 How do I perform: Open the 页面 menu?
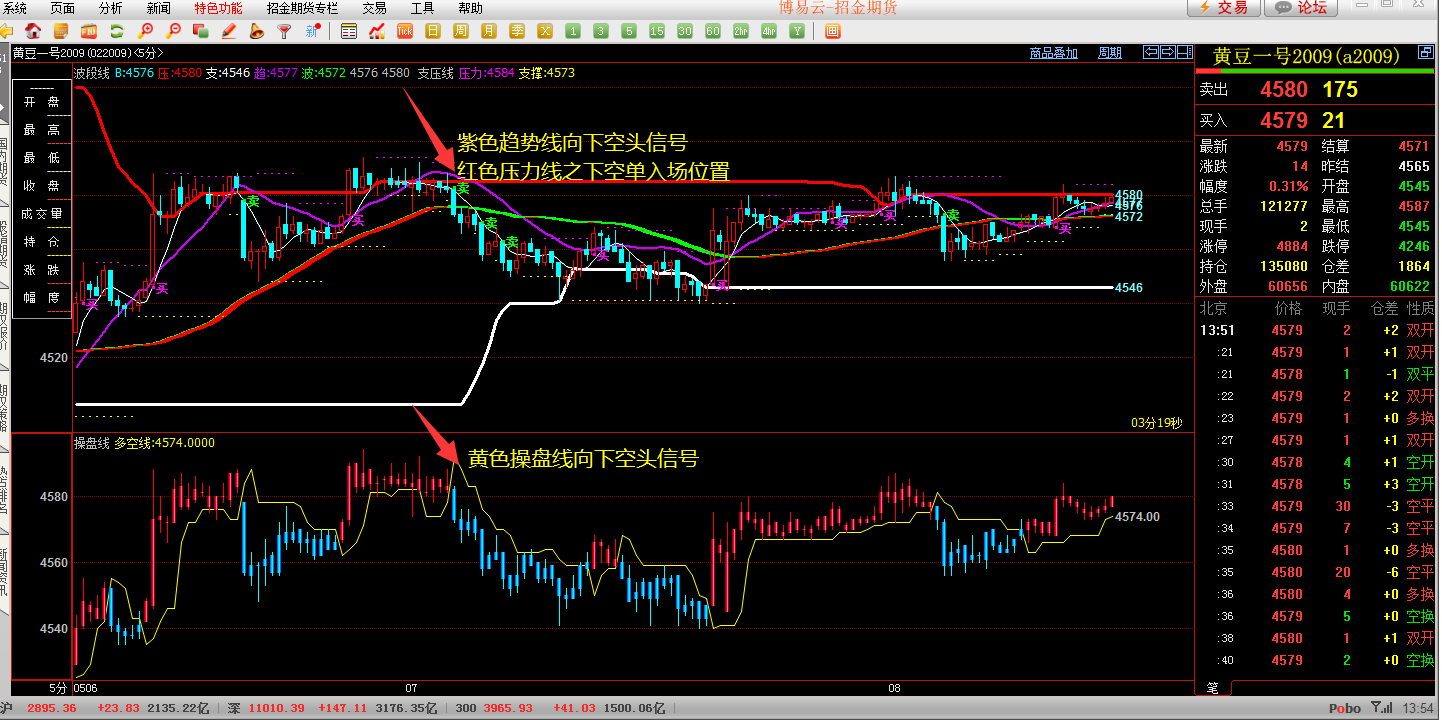(x=62, y=8)
